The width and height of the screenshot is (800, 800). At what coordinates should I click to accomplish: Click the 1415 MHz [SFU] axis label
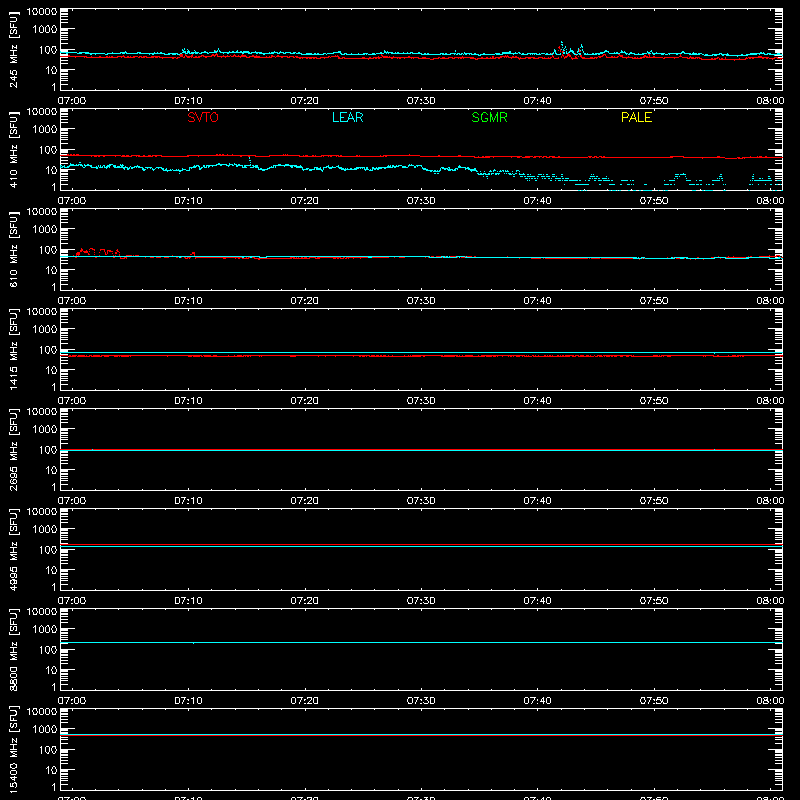tap(14, 349)
